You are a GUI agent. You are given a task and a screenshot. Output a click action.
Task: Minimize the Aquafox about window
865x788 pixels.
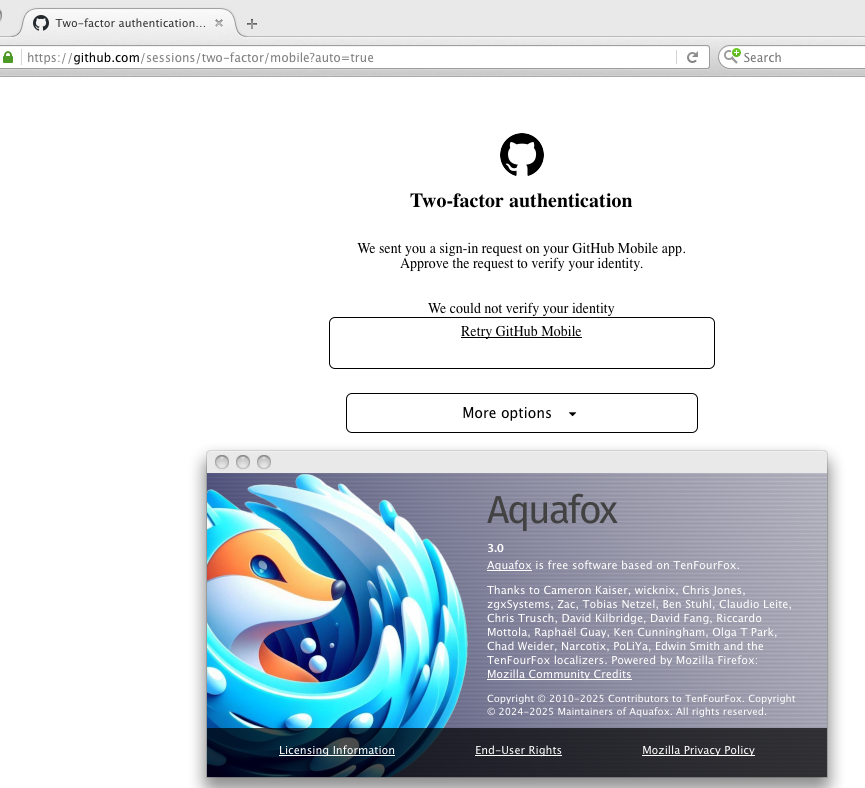(x=243, y=462)
